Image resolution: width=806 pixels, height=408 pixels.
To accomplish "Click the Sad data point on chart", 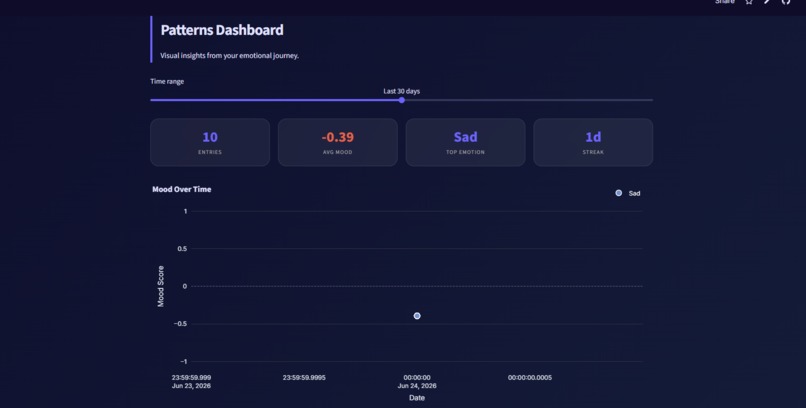I will point(417,316).
